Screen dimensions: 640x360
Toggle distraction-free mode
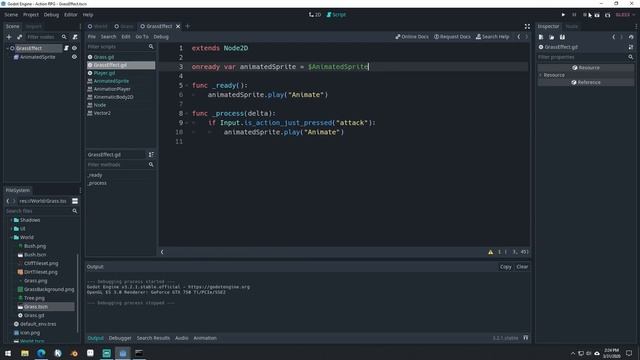(527, 27)
